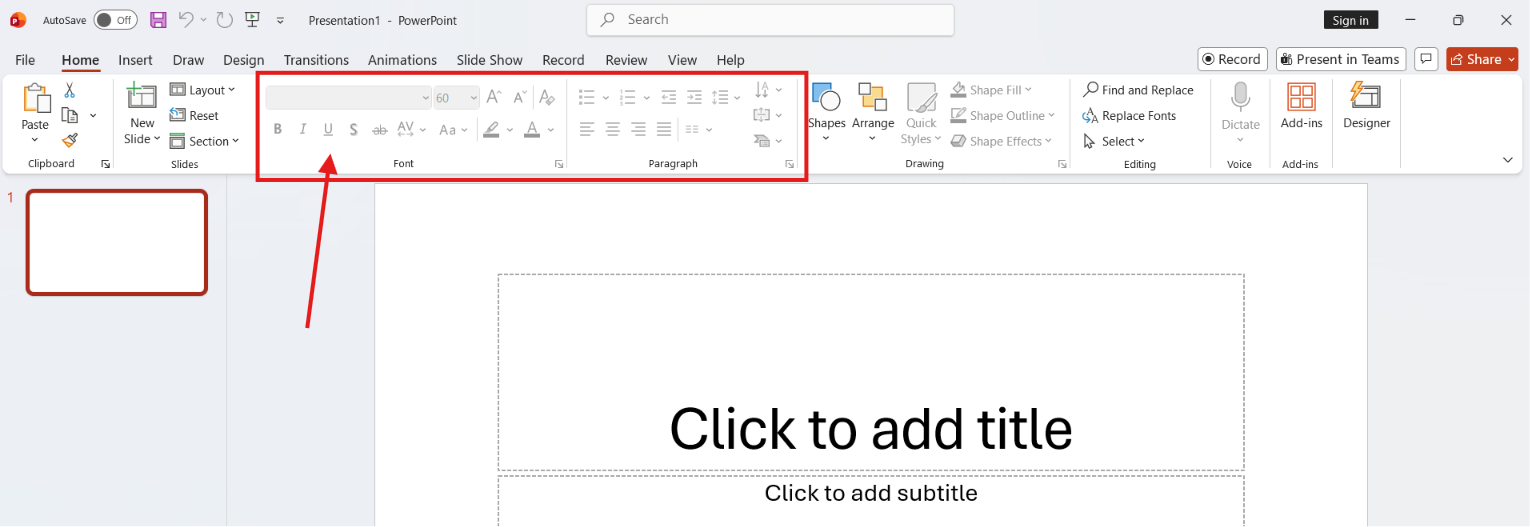Open Font dialog box launcher
Viewport: 1530px width, 527px height.
tap(558, 163)
